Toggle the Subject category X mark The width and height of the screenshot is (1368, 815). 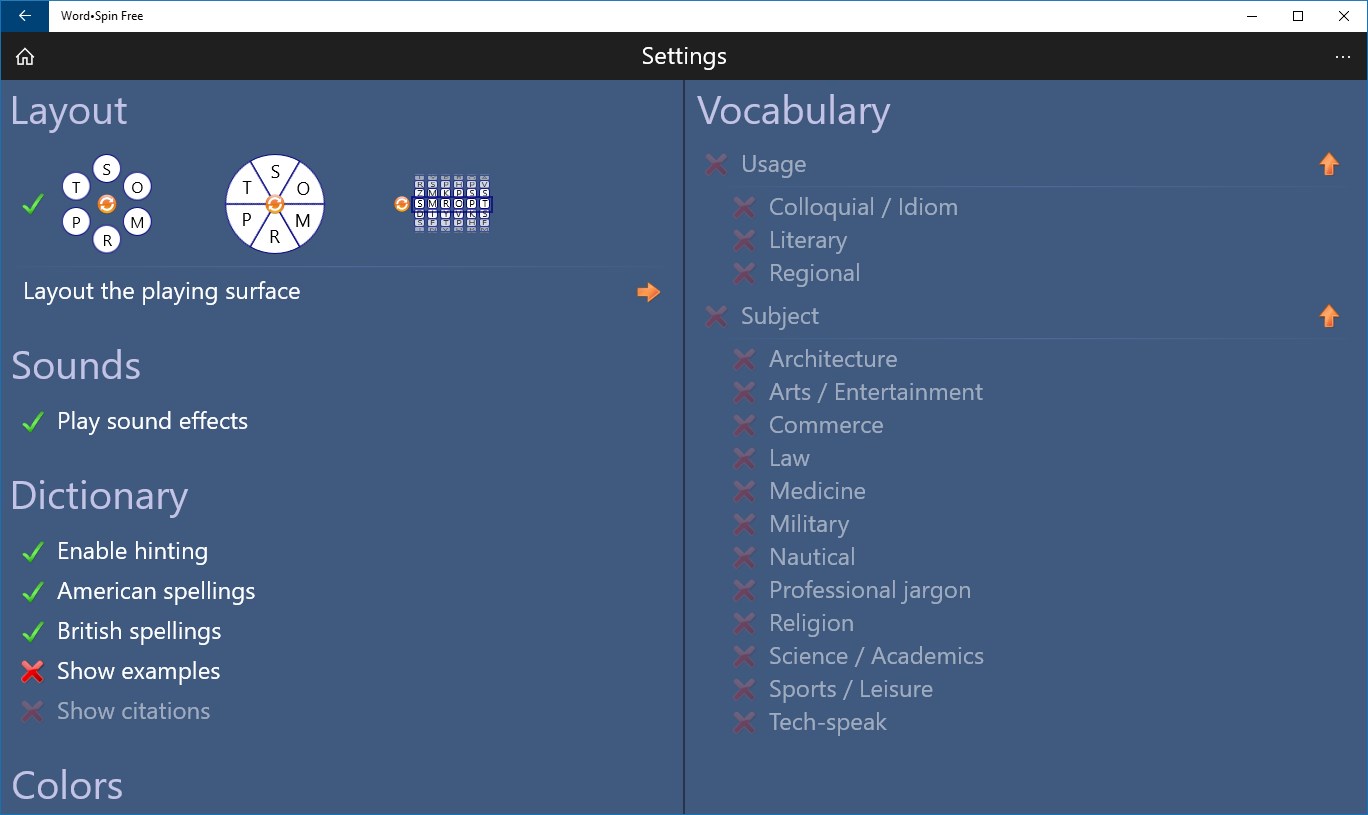716,316
